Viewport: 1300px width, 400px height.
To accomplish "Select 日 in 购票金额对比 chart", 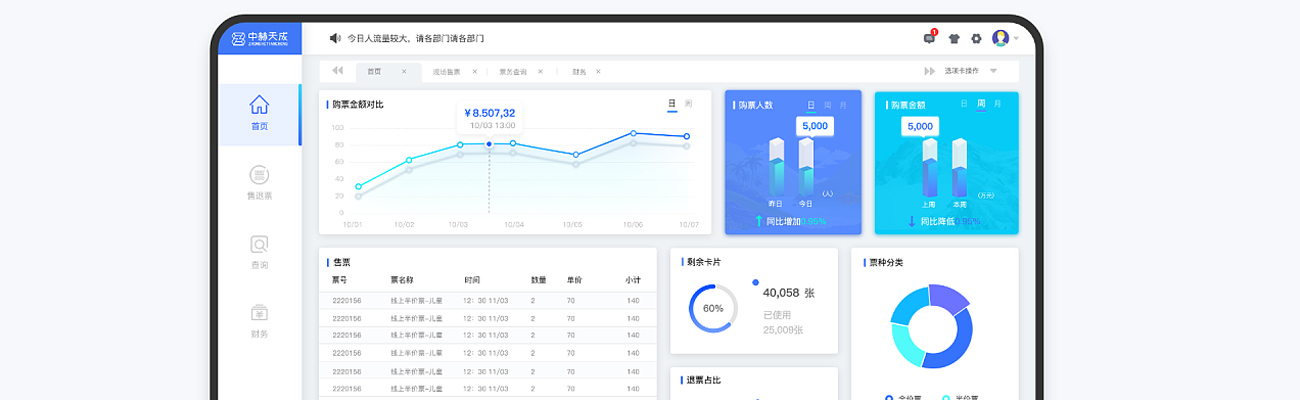I will coord(672,104).
